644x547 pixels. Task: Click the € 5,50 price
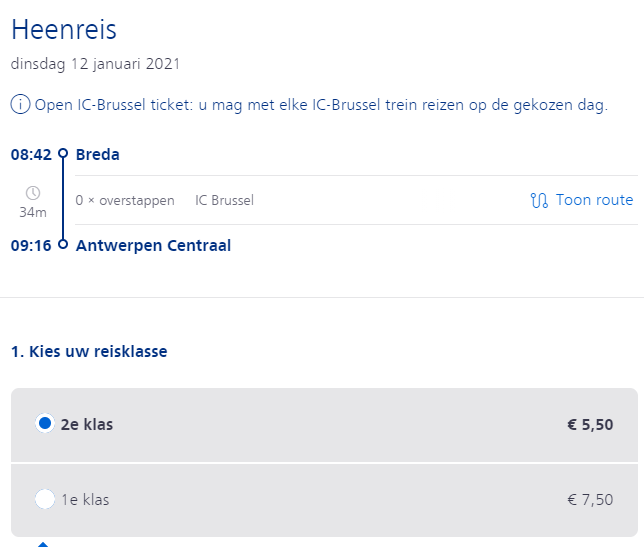point(590,425)
